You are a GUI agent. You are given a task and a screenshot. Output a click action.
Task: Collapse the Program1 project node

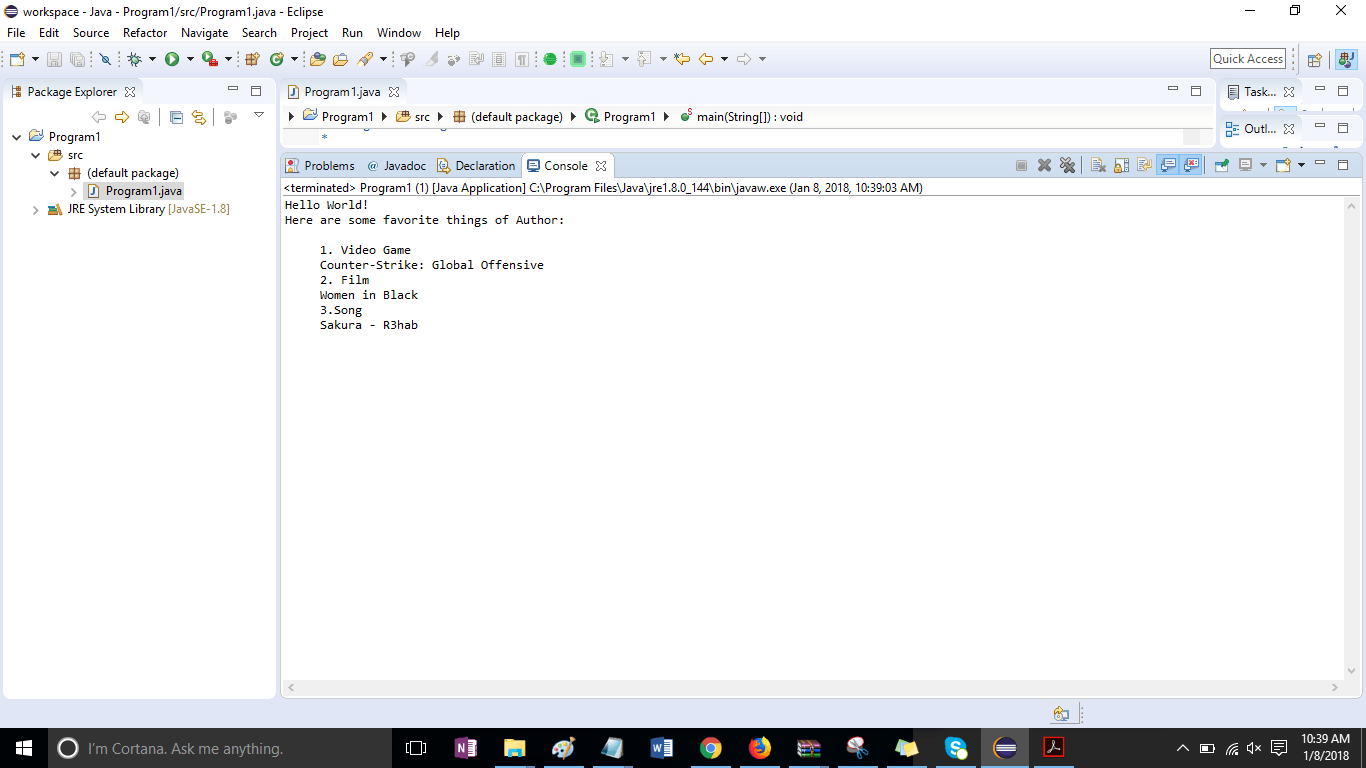click(x=17, y=137)
